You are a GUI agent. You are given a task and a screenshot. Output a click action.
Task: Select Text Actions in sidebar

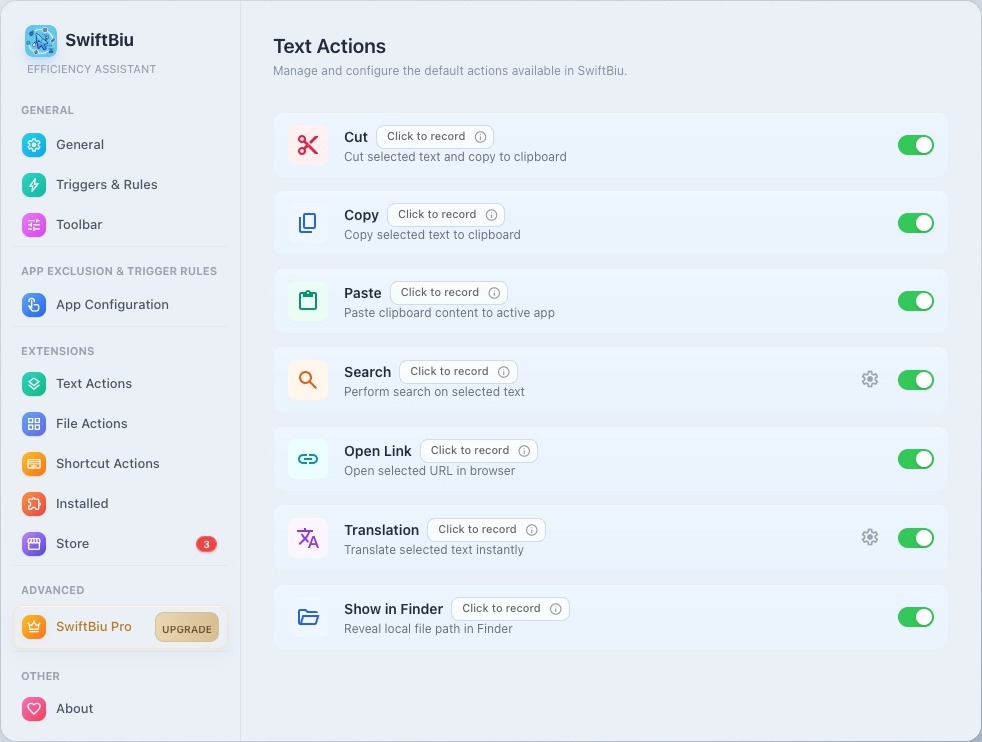(x=120, y=384)
